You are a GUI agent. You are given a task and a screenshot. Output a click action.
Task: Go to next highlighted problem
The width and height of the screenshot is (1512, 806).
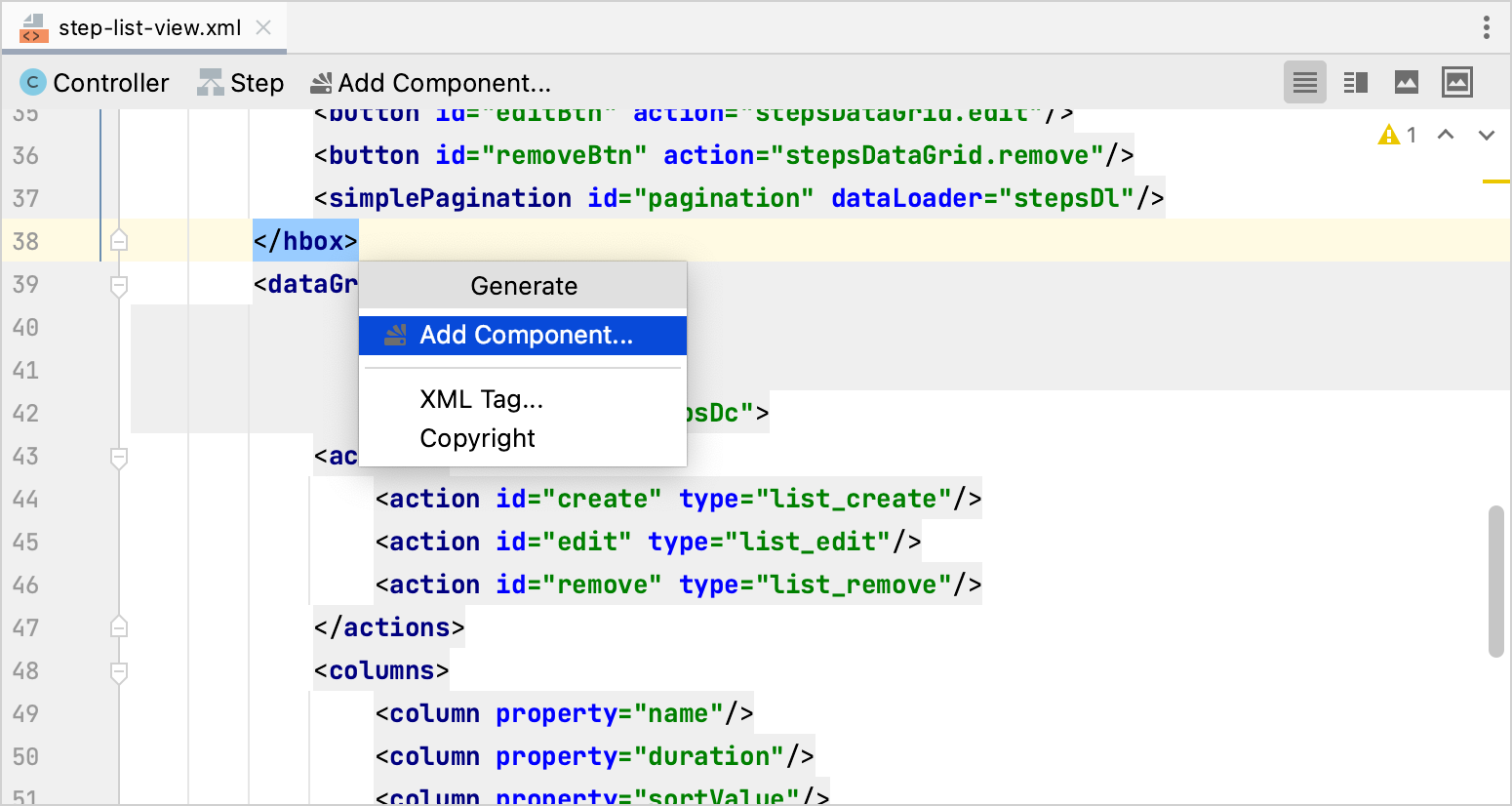pyautogui.click(x=1487, y=135)
